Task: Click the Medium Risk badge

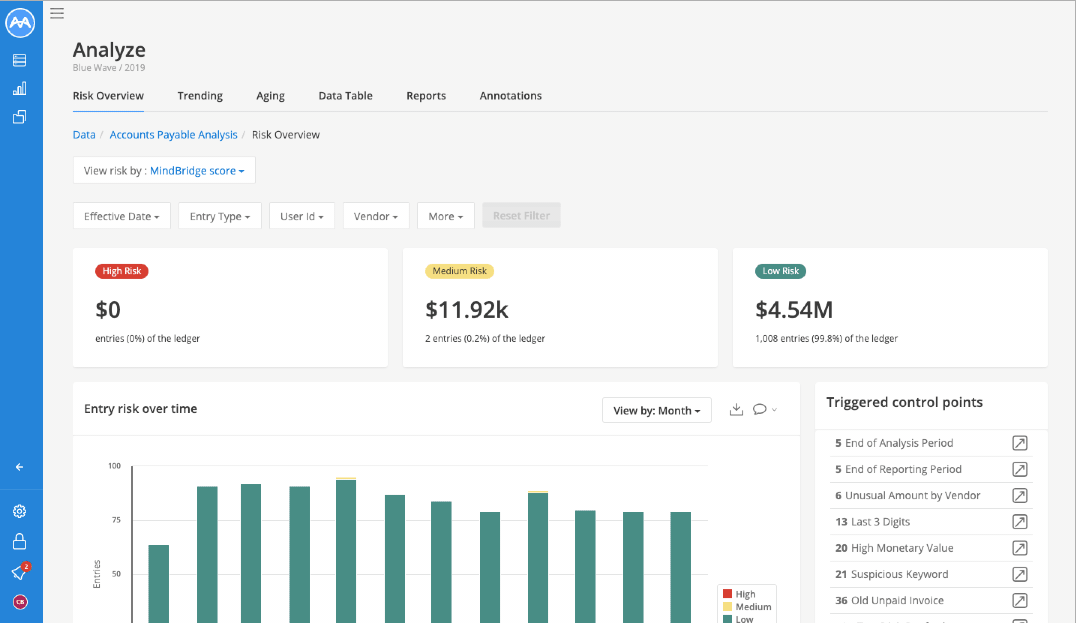Action: [x=460, y=271]
